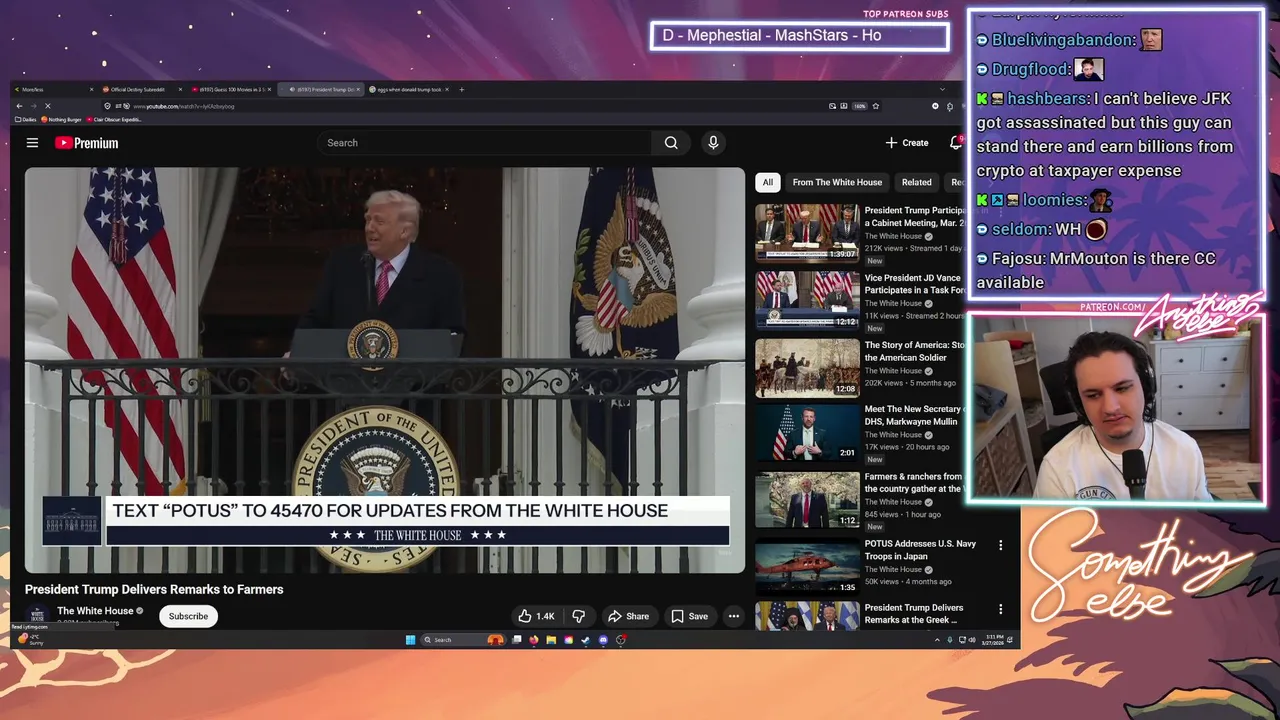Screen dimensions: 1280x720
Task: Save the video to a playlist
Action: point(690,616)
